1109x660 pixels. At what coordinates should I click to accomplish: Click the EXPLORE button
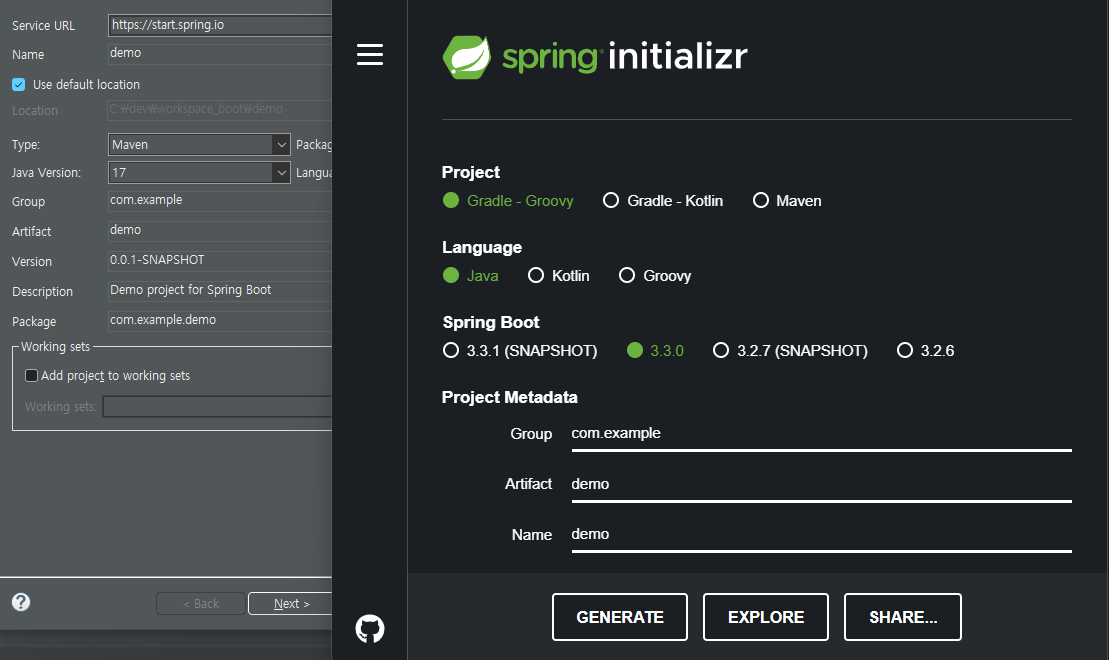point(766,617)
